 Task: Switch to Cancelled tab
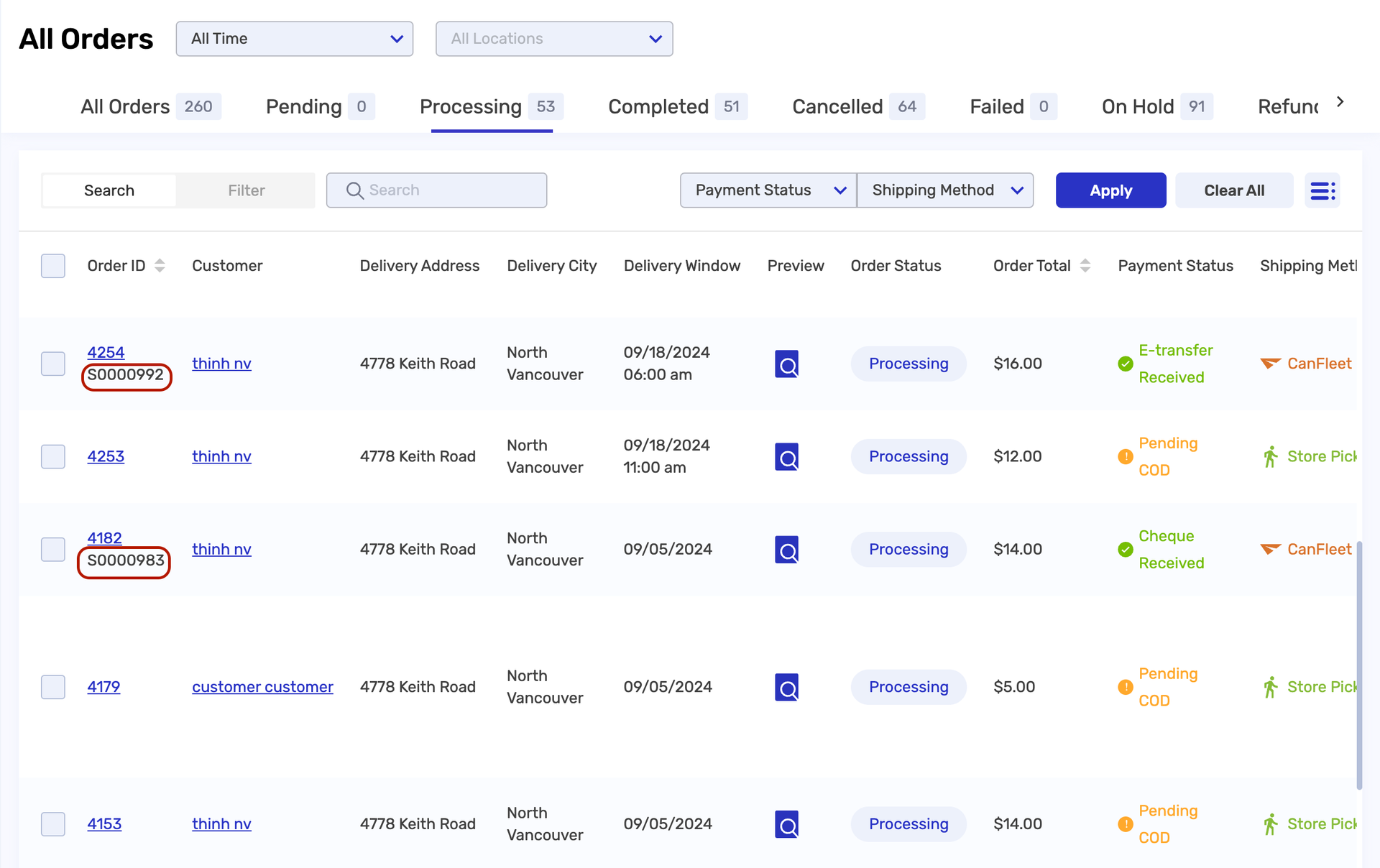coord(859,106)
